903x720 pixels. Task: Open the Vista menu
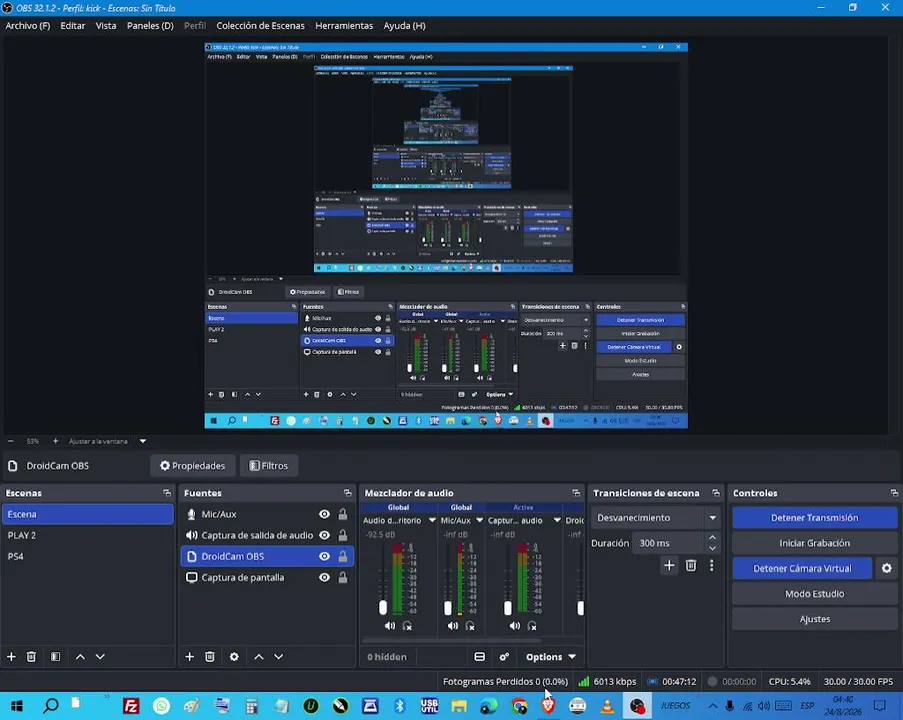point(106,26)
